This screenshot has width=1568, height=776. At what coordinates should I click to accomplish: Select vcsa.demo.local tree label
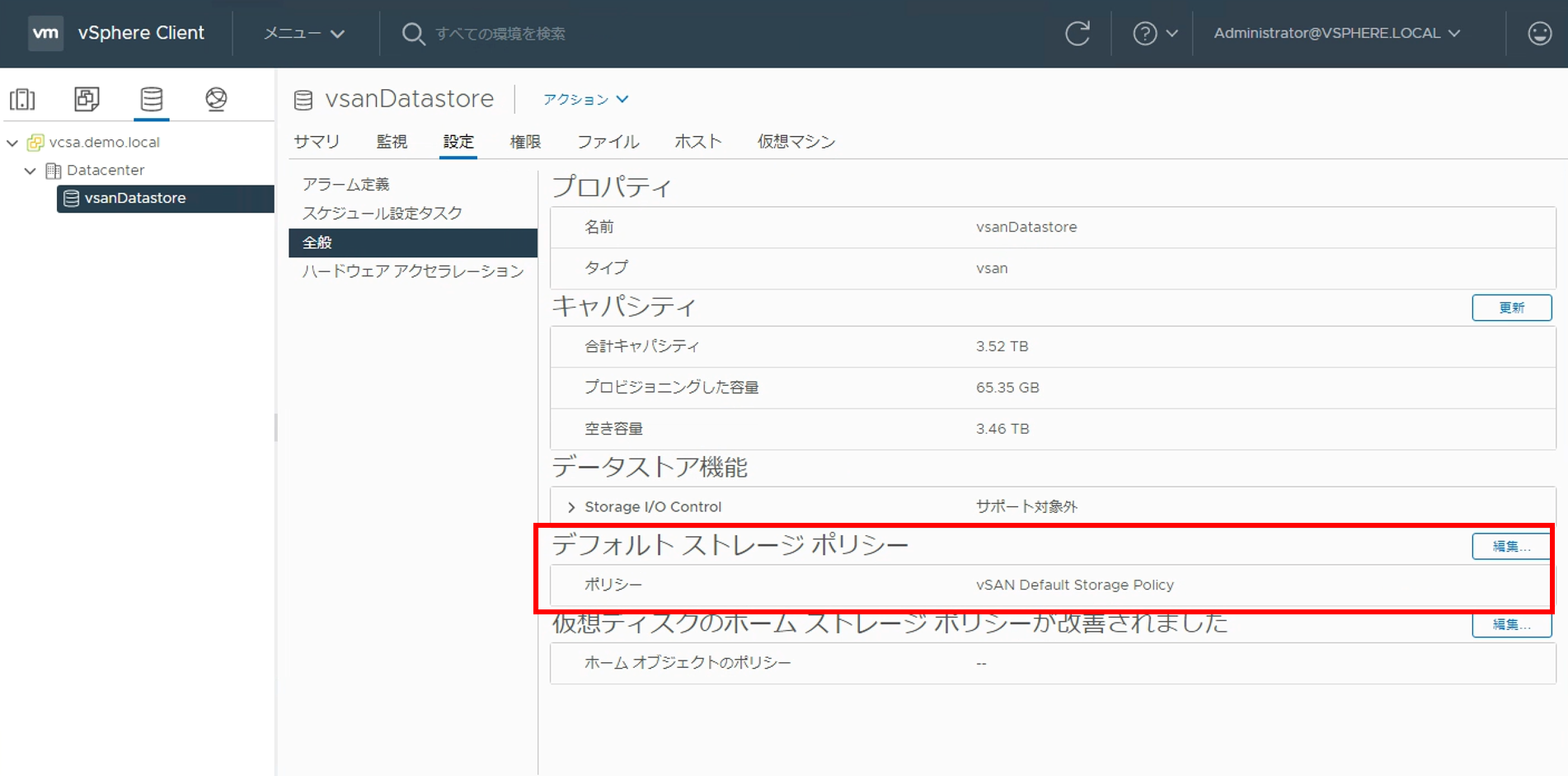(x=105, y=143)
